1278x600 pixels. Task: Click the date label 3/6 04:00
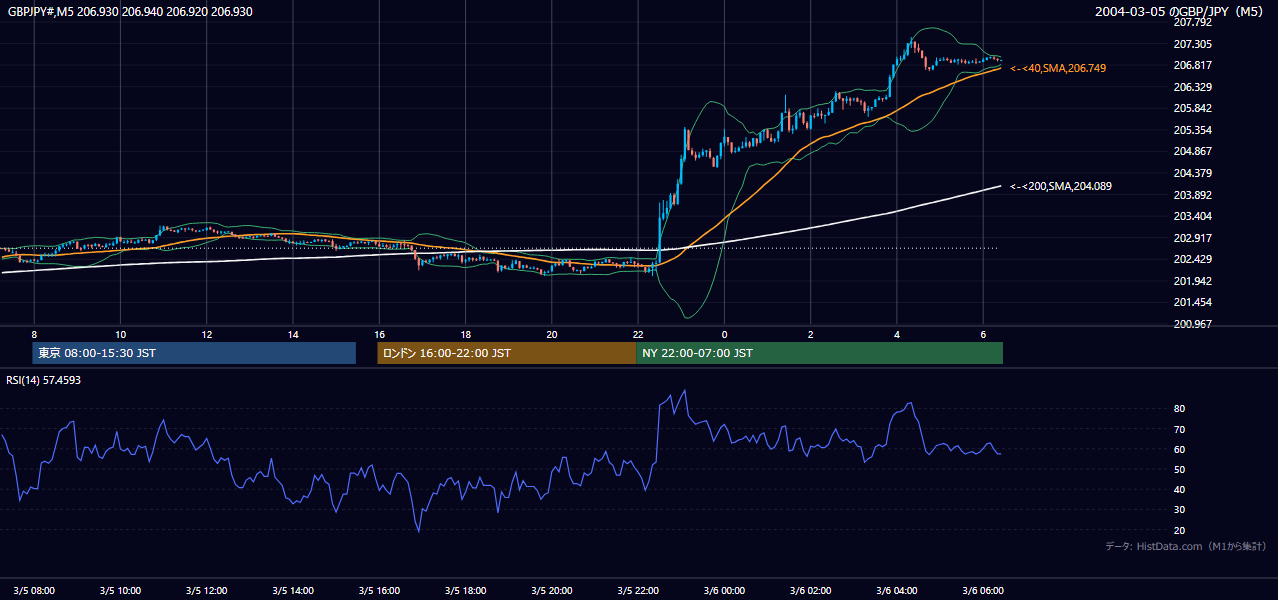(897, 590)
